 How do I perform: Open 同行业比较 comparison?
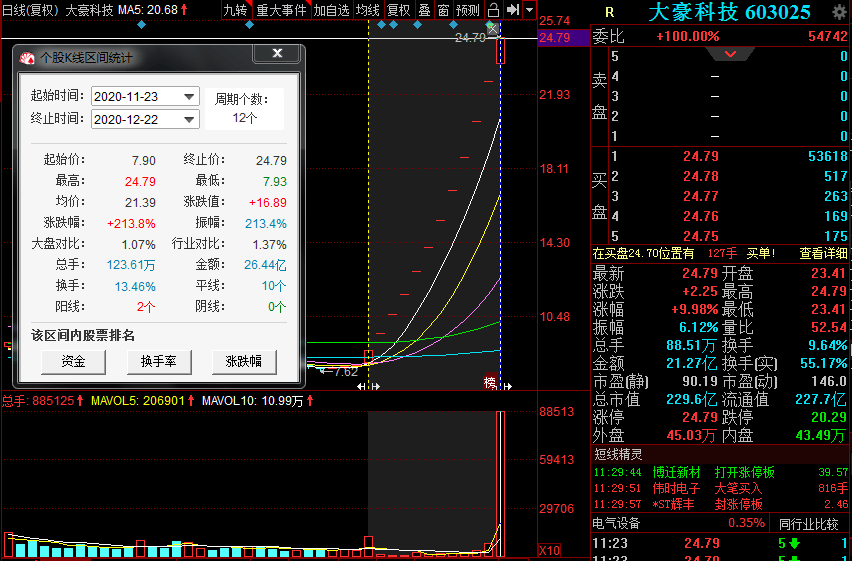[x=809, y=524]
